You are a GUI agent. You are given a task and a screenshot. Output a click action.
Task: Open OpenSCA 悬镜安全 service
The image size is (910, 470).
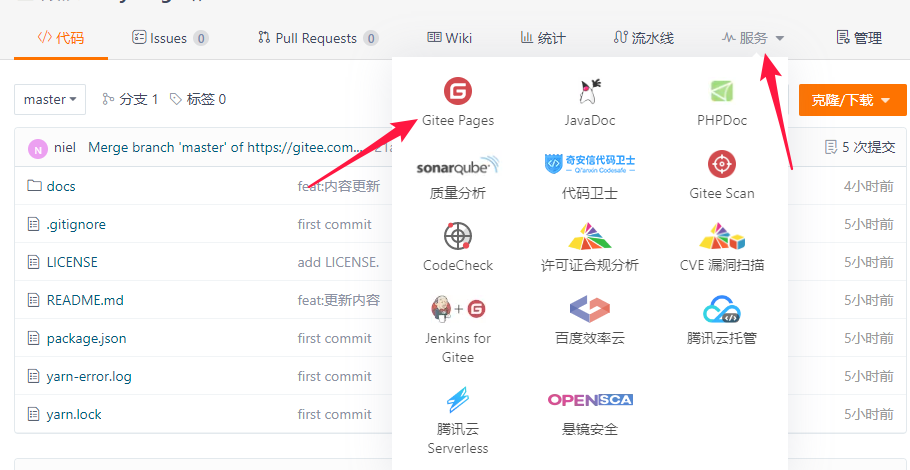589,400
